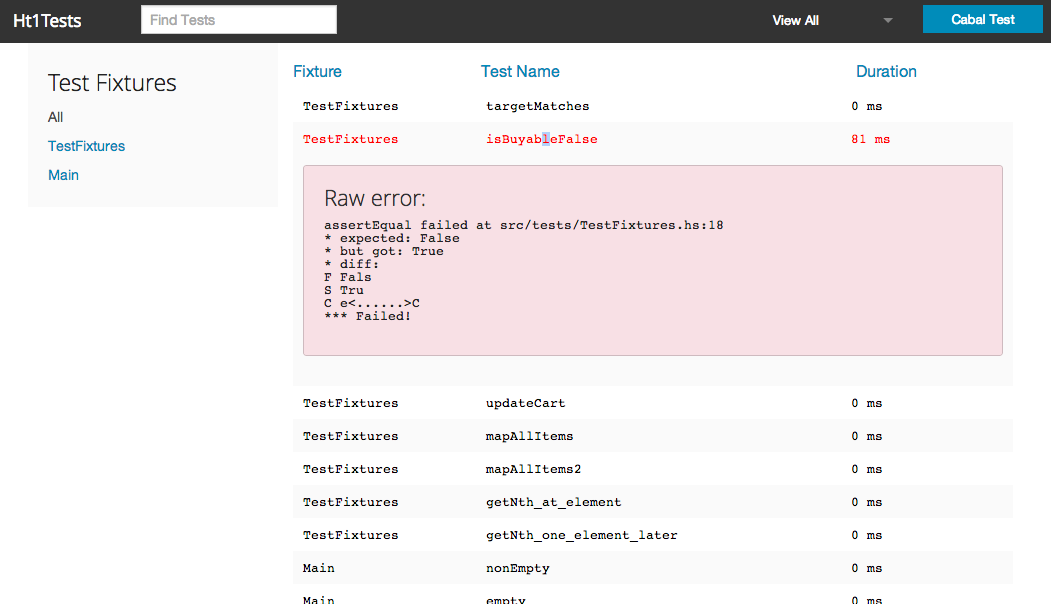Click 0 ms duration of targetMatches
Image resolution: width=1051 pixels, height=604 pixels.
[867, 106]
